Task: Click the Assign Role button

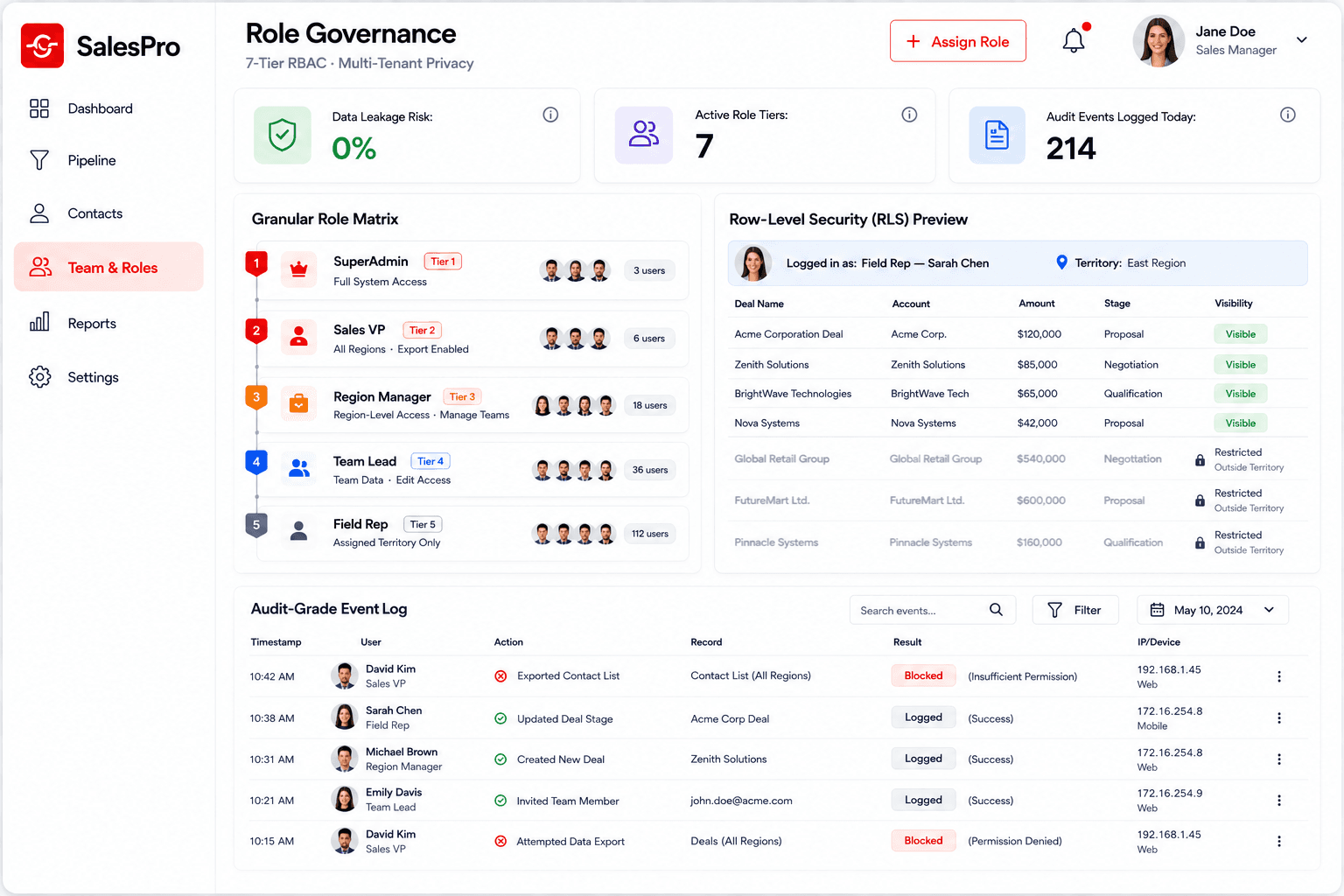Action: point(958,41)
